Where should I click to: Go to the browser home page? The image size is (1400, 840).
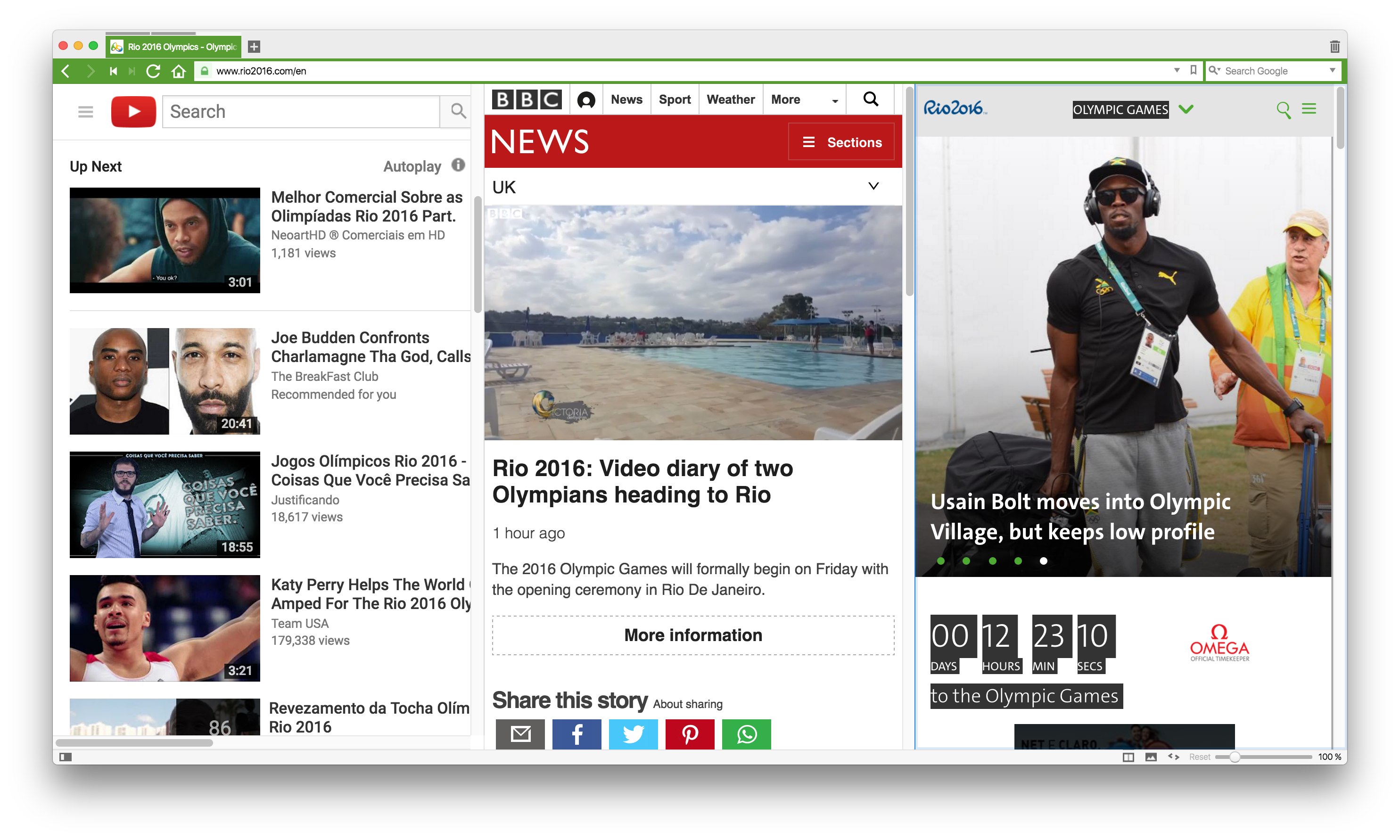[179, 71]
